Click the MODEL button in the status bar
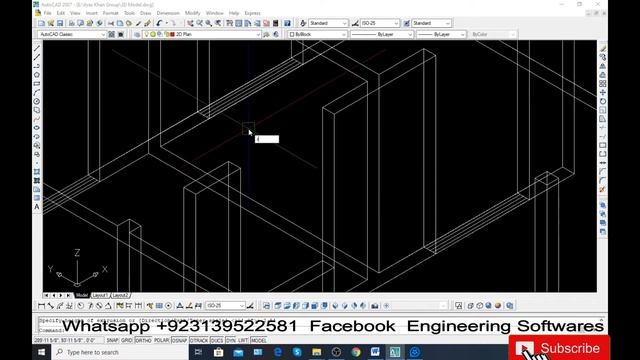 point(258,340)
